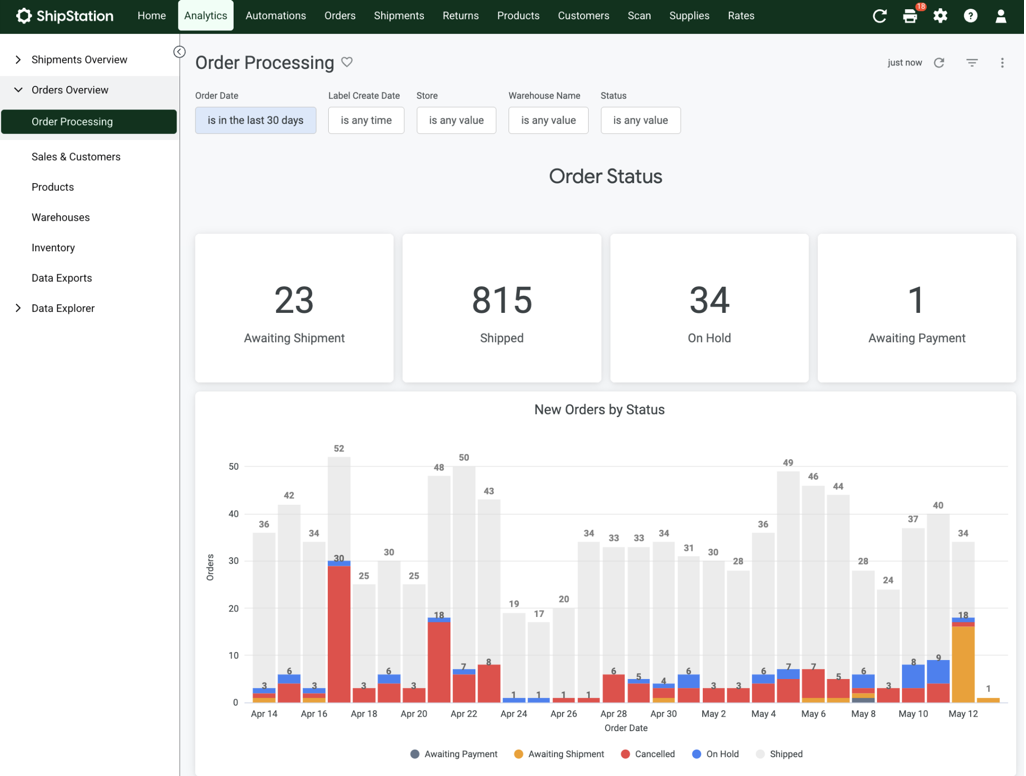
Task: Toggle Awaiting Shipment legend series
Action: (x=559, y=754)
